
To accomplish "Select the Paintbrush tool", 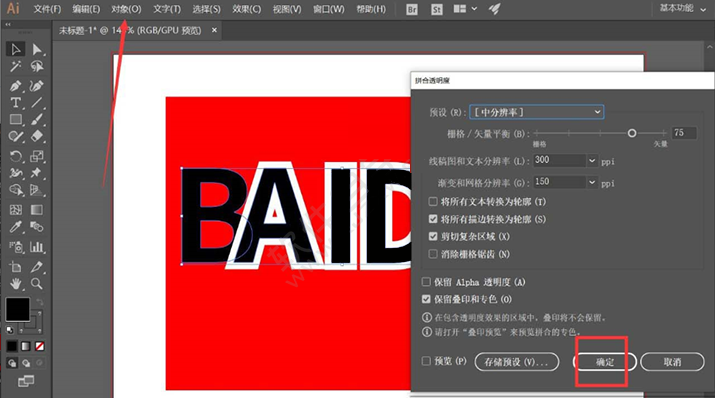I will pos(37,119).
